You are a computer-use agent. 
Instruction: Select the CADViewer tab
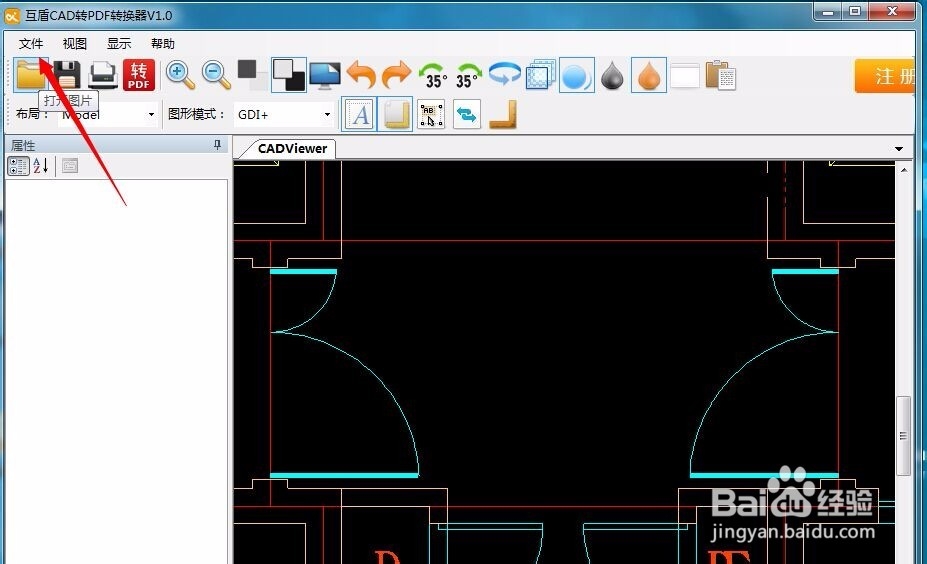[291, 149]
